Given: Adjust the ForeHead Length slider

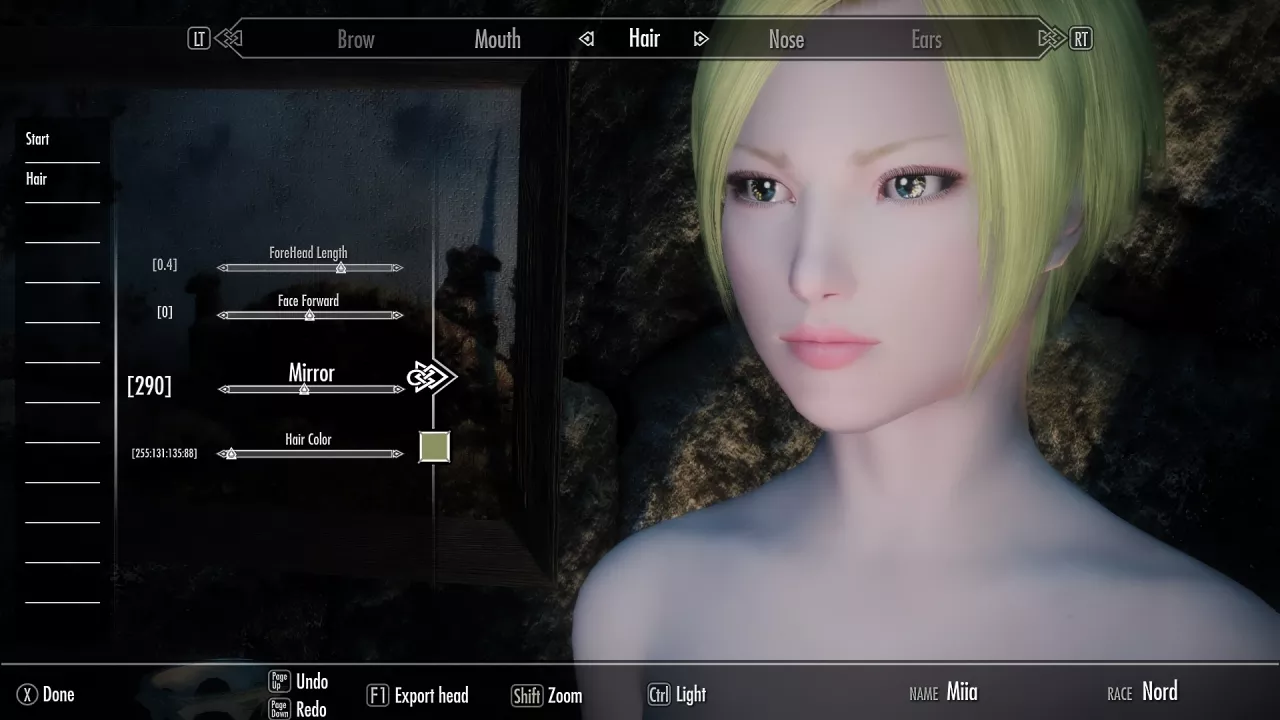Looking at the screenshot, I should pos(310,268).
